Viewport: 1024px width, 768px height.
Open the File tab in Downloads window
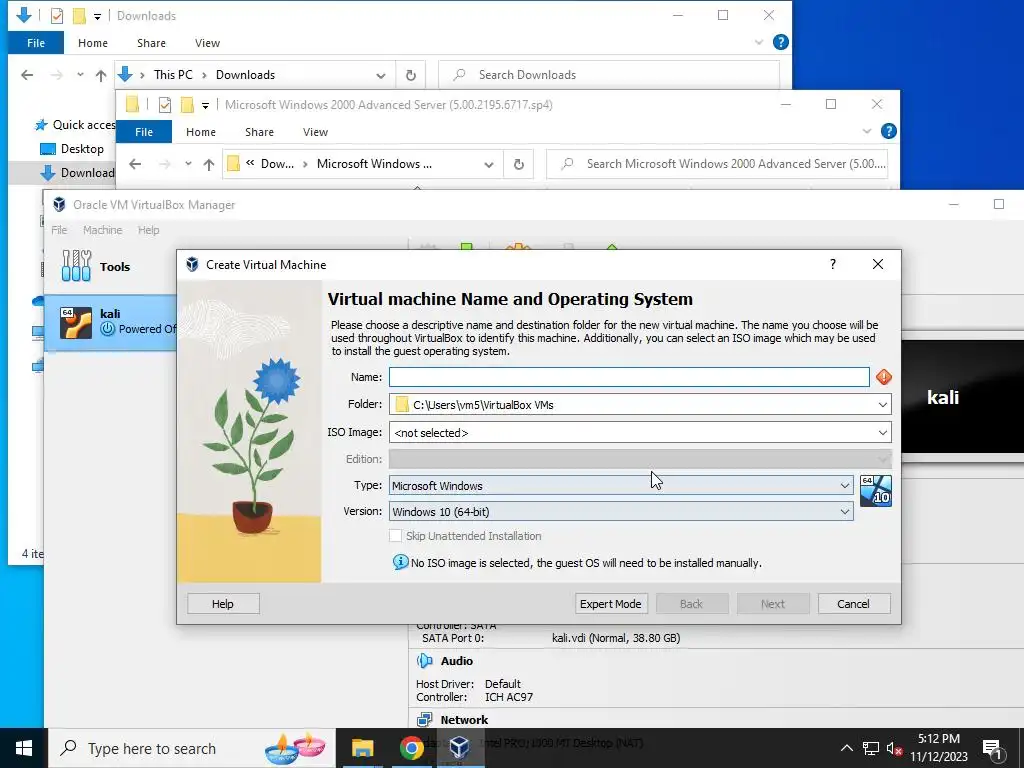pyautogui.click(x=36, y=43)
